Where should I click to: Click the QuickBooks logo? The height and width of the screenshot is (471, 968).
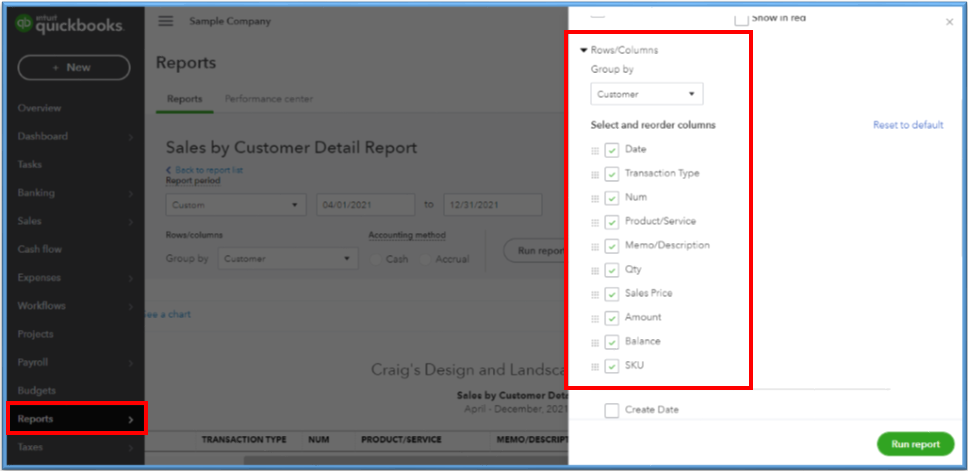[70, 24]
